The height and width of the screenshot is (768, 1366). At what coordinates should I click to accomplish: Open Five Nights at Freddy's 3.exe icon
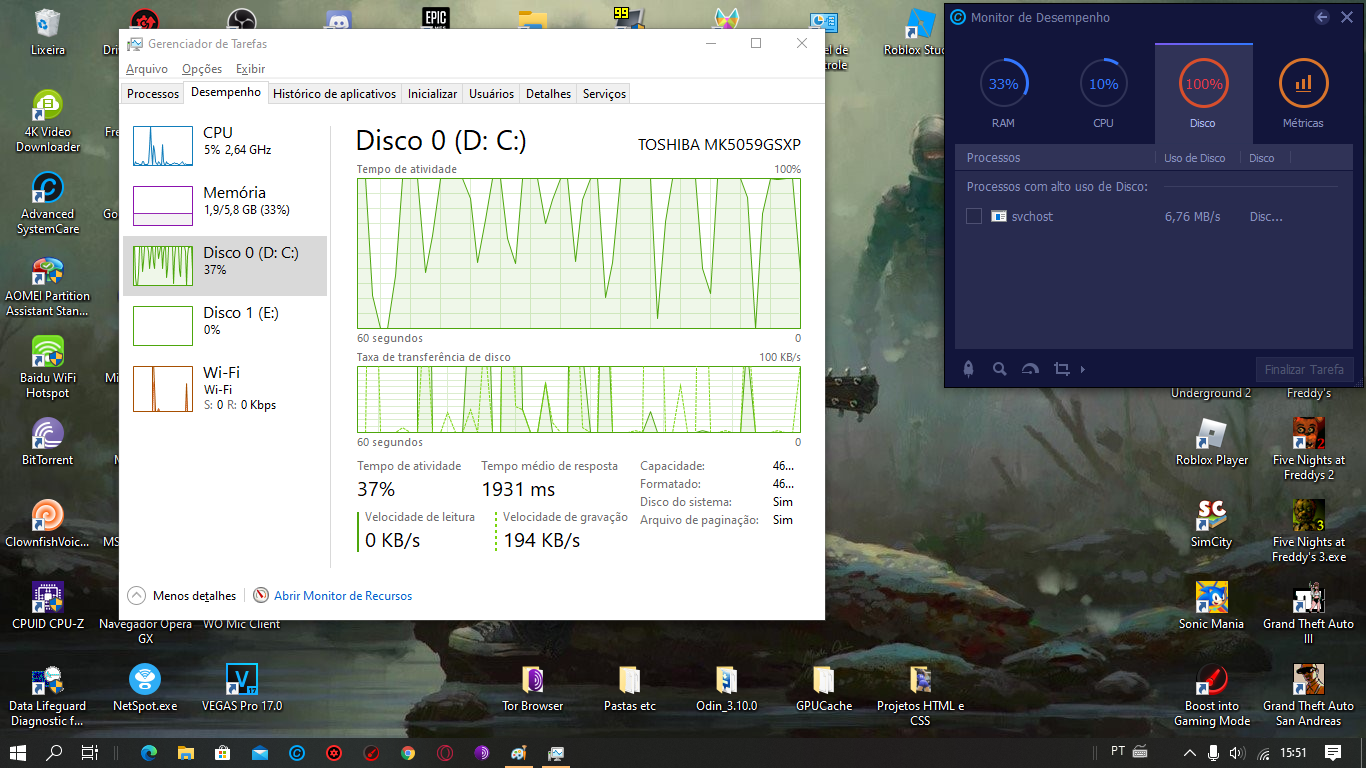(x=1308, y=531)
